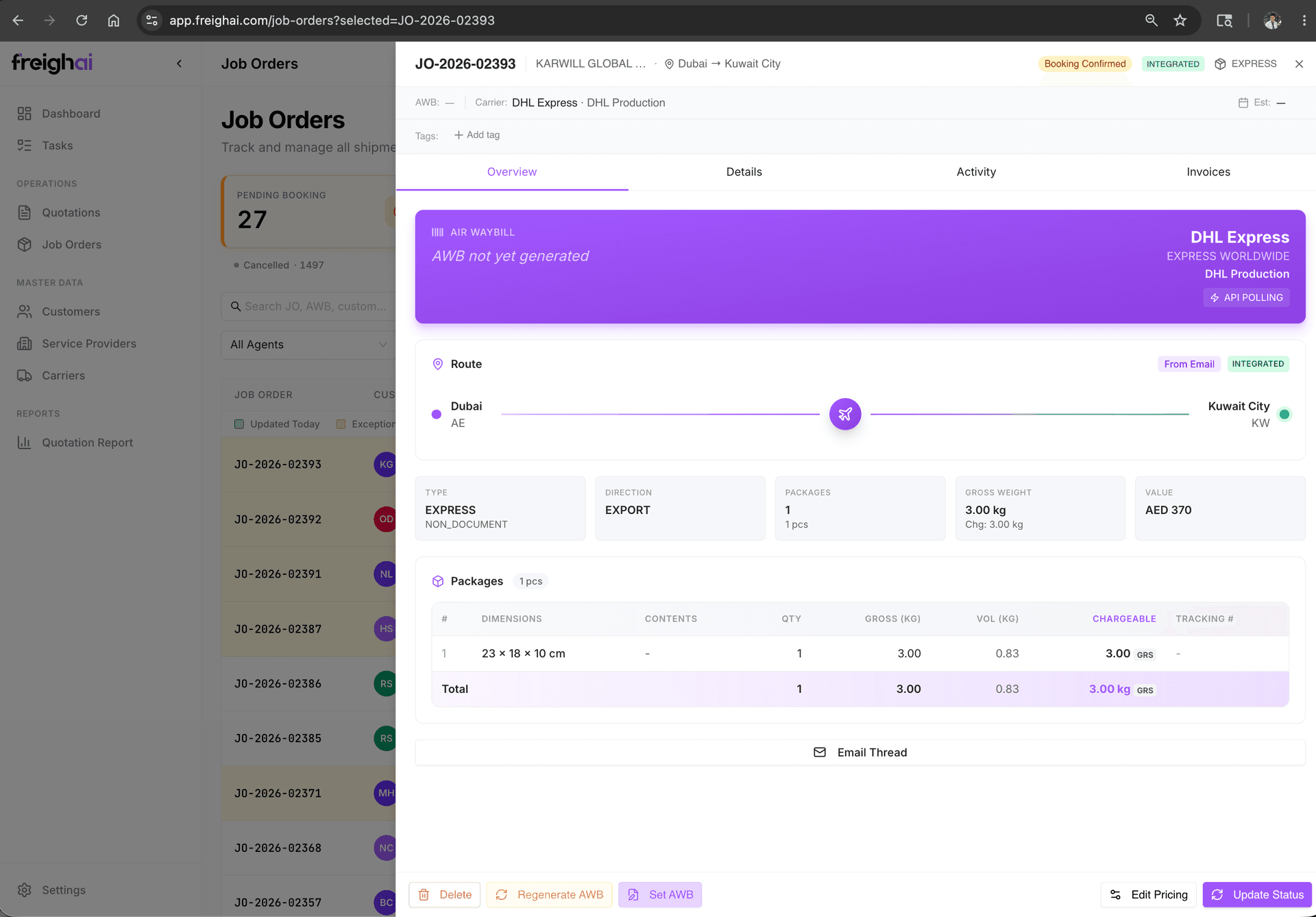The width and height of the screenshot is (1316, 917).
Task: Click the airplane icon on the route line
Action: [845, 414]
